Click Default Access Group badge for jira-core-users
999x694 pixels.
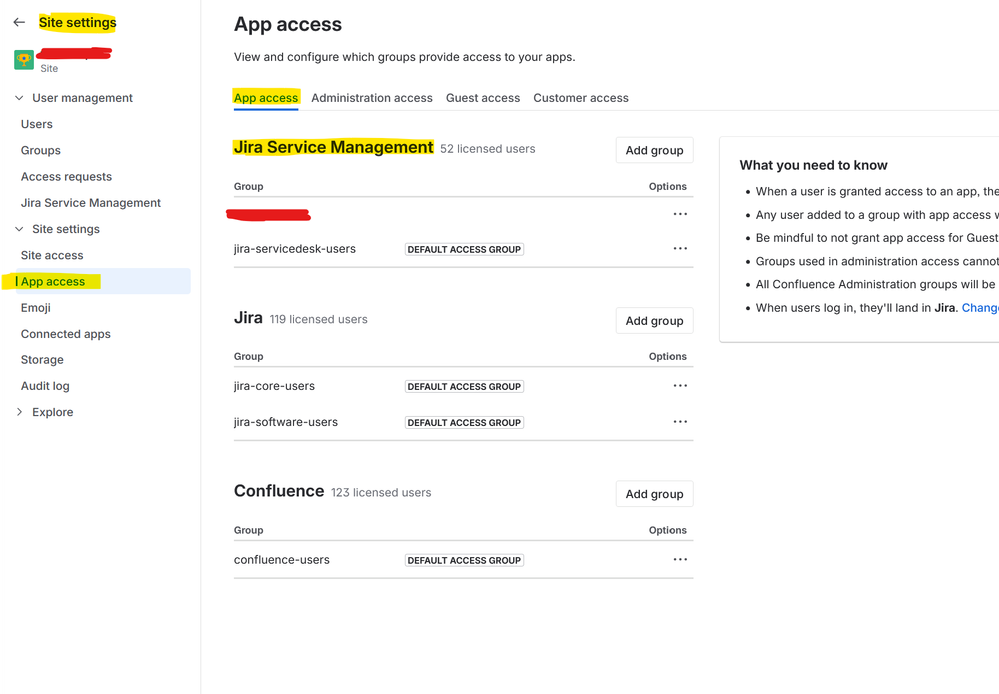point(464,386)
